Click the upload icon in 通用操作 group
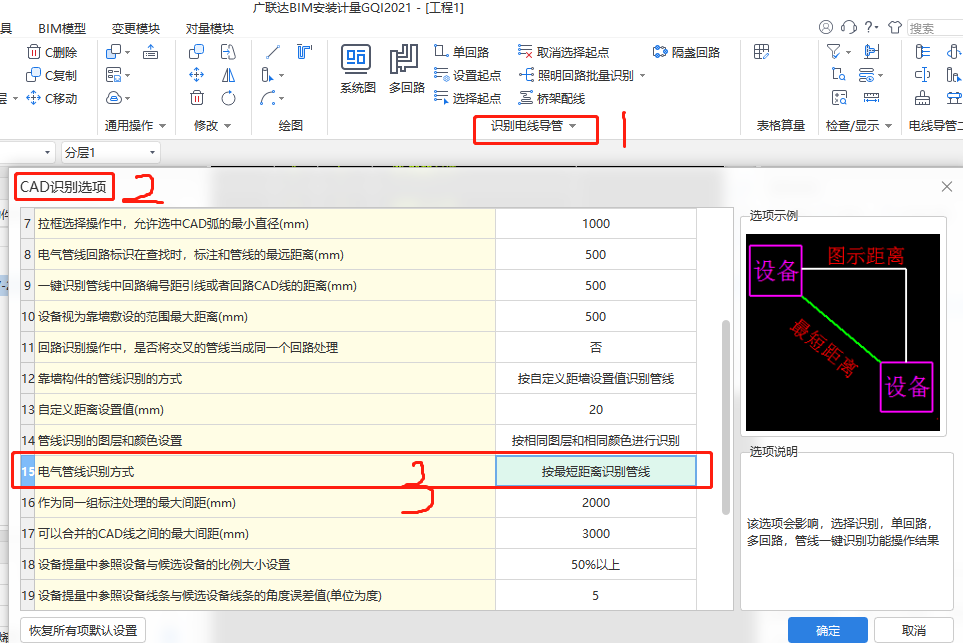Viewport: 963px width, 643px height. click(x=150, y=52)
